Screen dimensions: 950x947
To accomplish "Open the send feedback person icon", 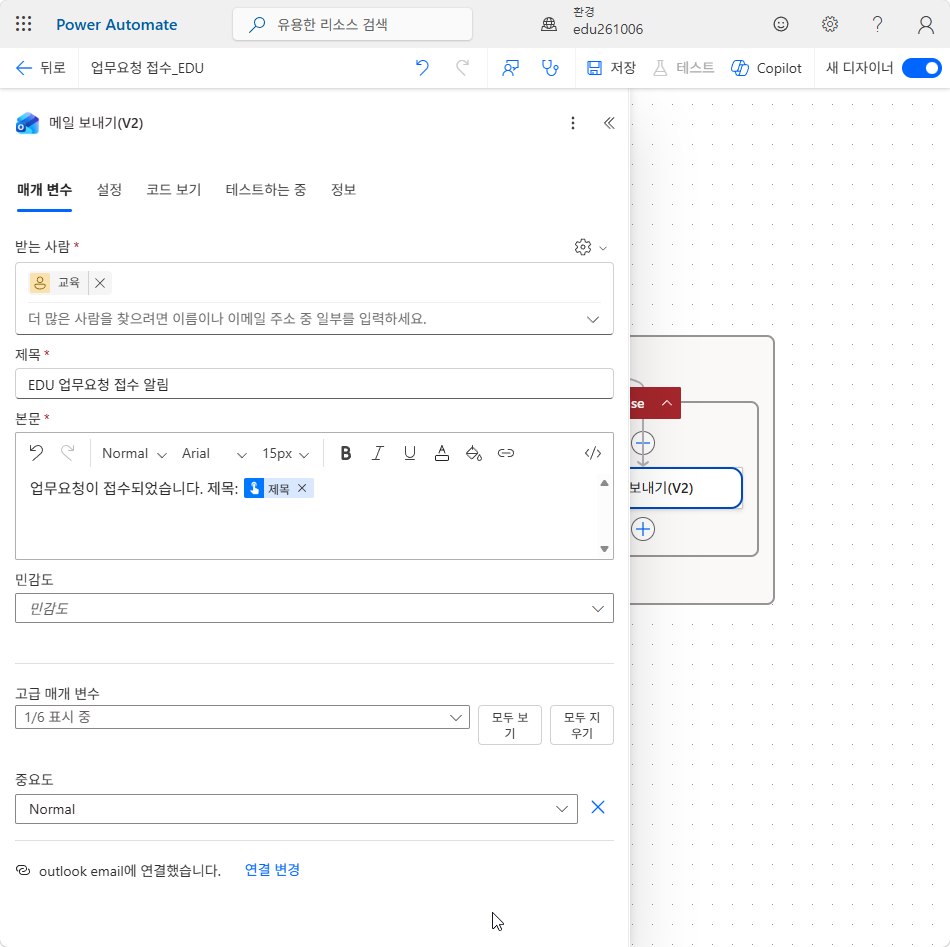I will coord(511,68).
